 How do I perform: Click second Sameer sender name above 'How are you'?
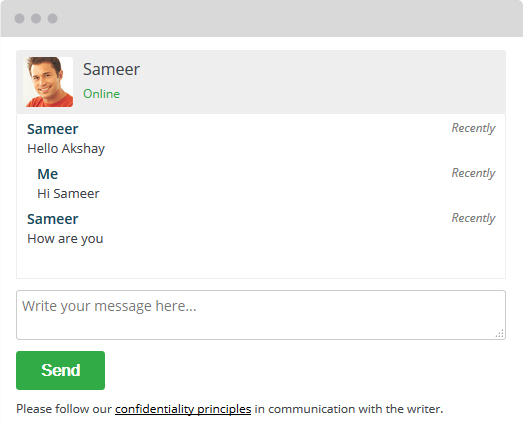(53, 219)
